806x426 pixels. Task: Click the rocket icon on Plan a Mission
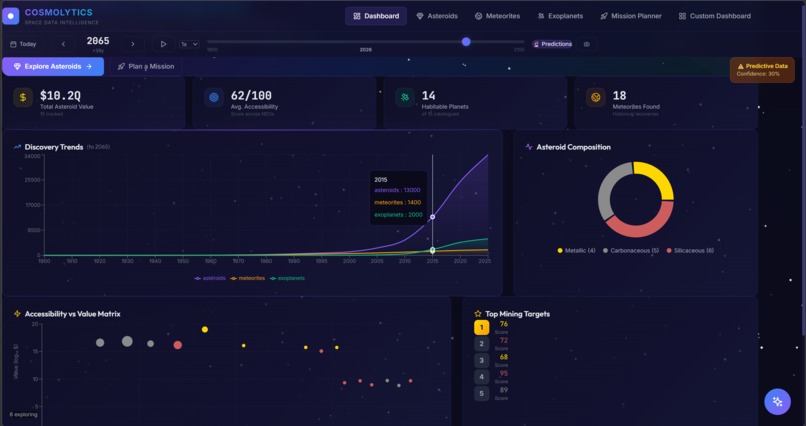coord(121,66)
